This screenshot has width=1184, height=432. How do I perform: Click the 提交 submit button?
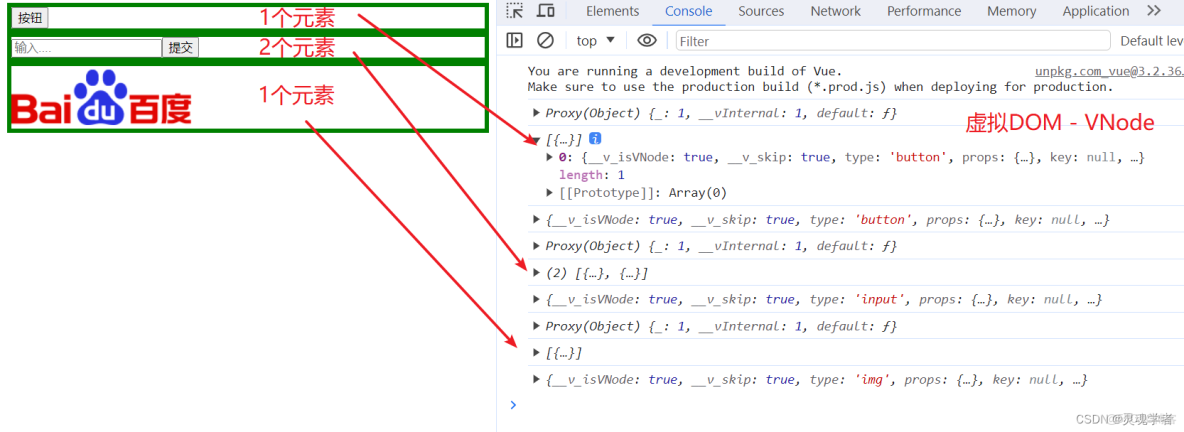pos(180,48)
